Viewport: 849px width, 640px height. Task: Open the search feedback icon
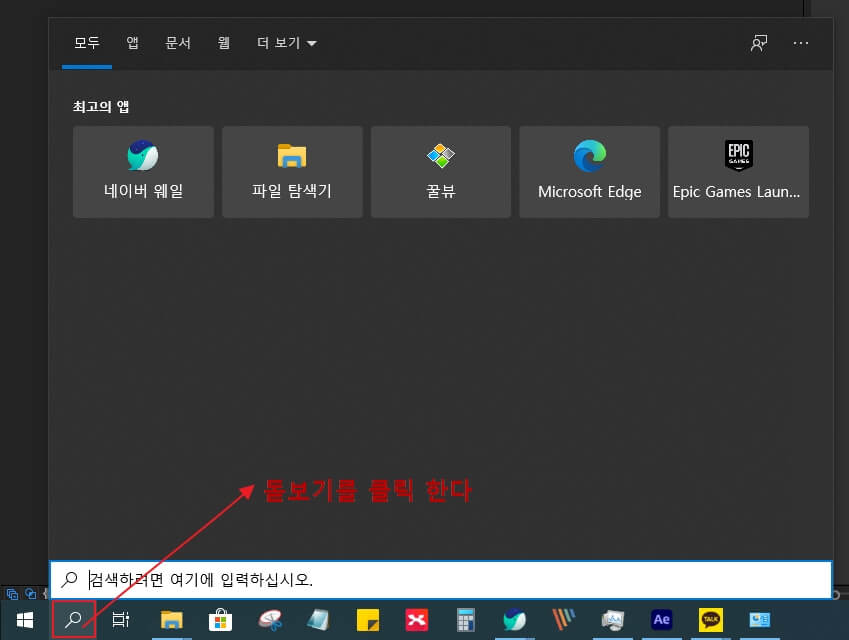click(759, 43)
